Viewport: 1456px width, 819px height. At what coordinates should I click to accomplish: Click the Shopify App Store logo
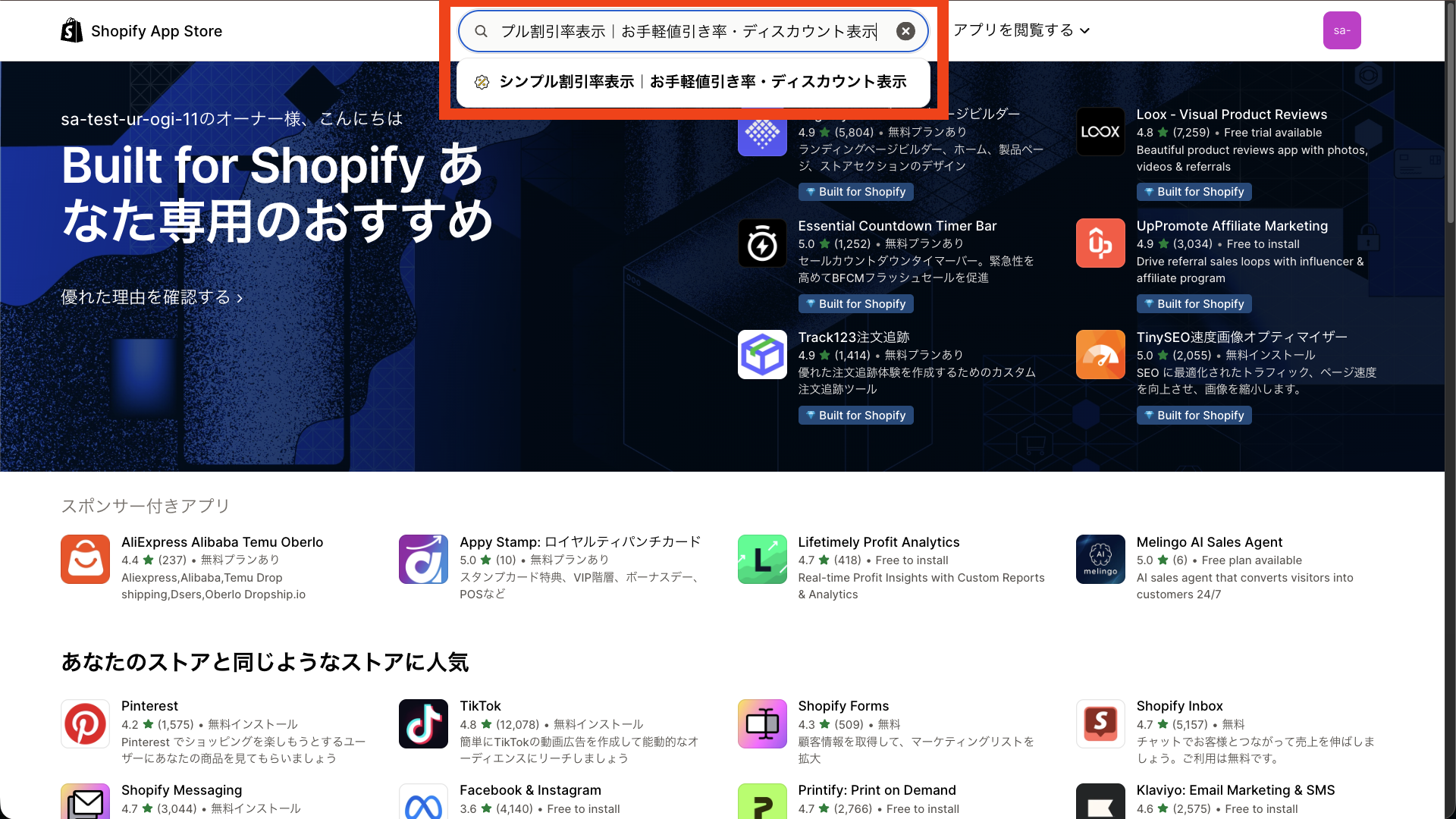point(141,30)
